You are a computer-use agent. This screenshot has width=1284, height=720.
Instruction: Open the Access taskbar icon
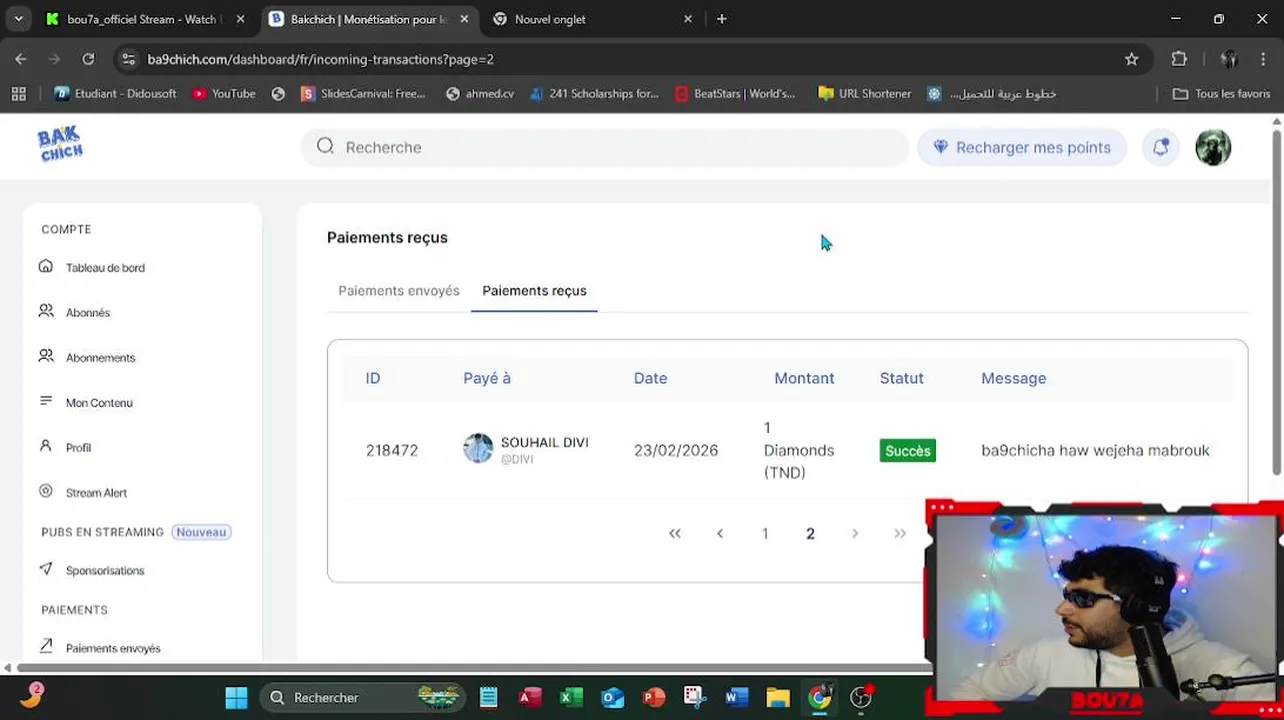[530, 697]
